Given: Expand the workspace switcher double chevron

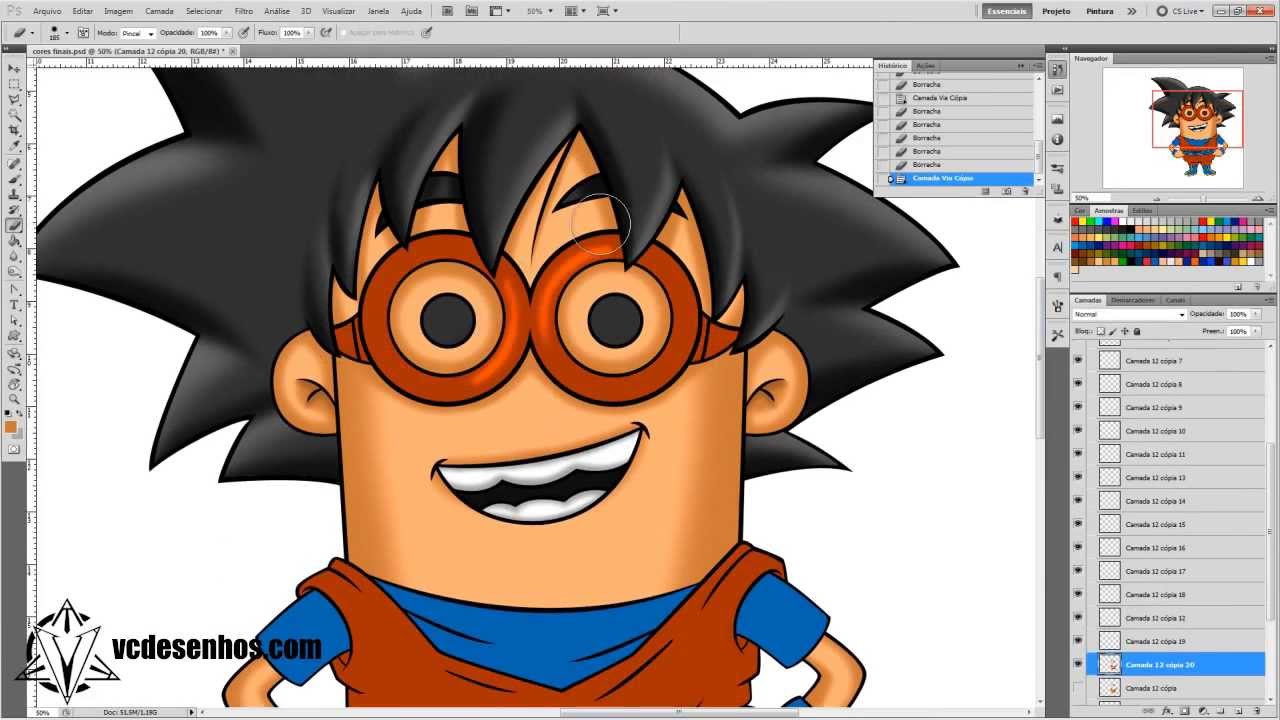Looking at the screenshot, I should (x=1132, y=11).
